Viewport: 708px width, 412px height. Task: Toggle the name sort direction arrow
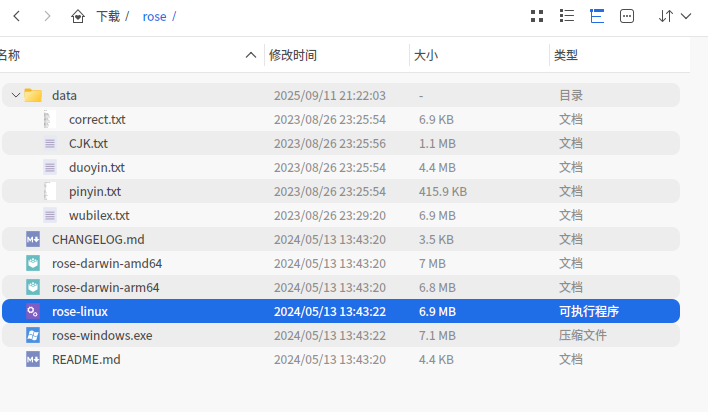coord(251,55)
